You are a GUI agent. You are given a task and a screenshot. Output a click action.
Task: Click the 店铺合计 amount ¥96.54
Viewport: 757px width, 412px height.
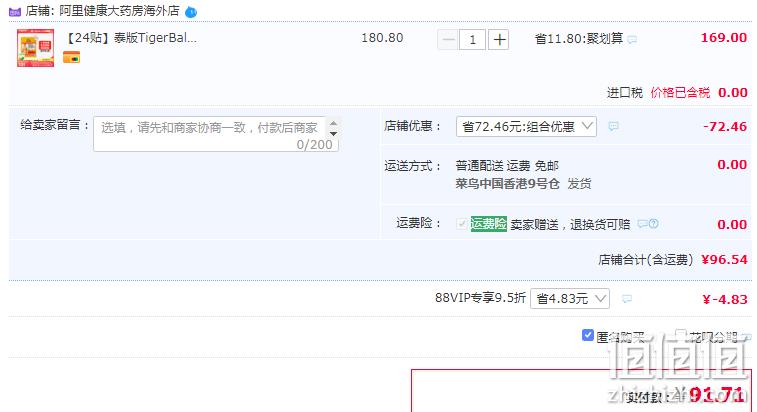[x=724, y=260]
